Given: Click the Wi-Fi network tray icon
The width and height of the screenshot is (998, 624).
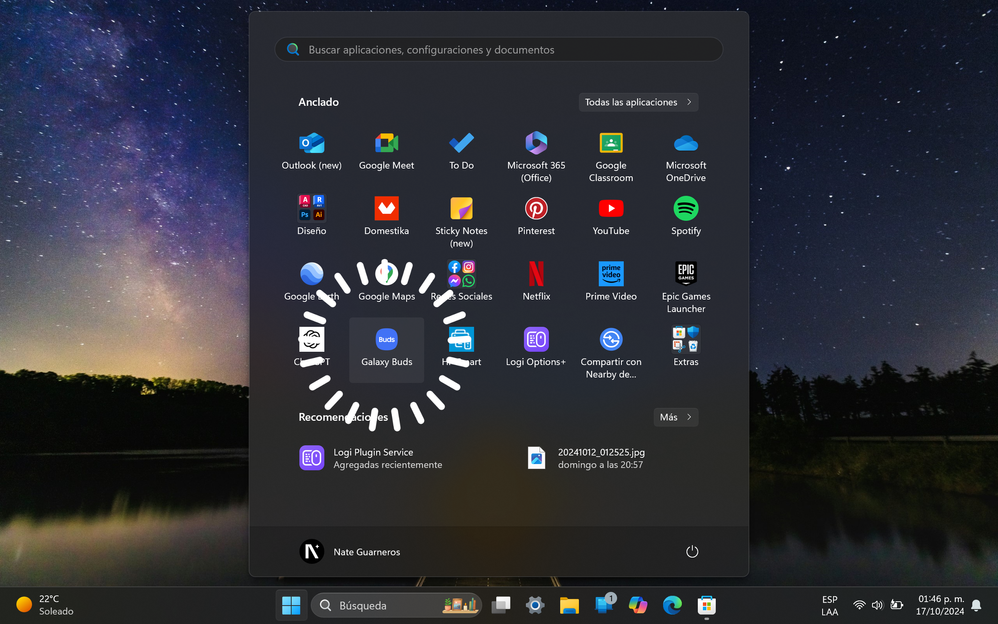Looking at the screenshot, I should pos(859,606).
